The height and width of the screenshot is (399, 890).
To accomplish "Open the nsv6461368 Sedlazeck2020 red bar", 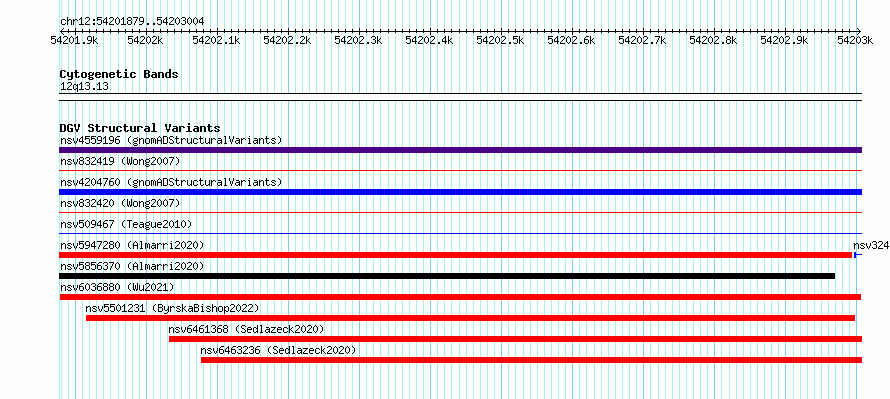I will (x=515, y=339).
